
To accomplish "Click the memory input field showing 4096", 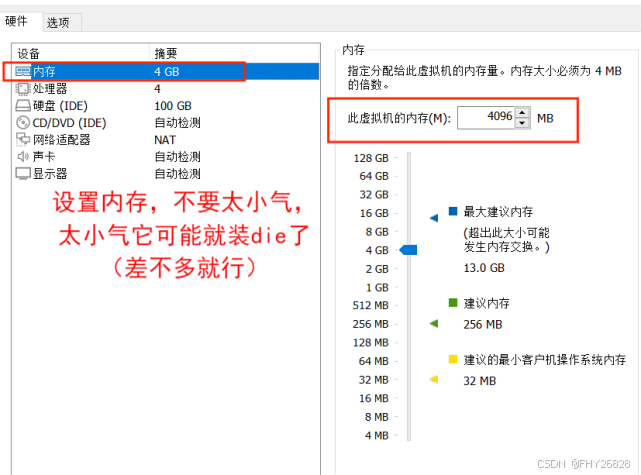I will click(x=486, y=118).
